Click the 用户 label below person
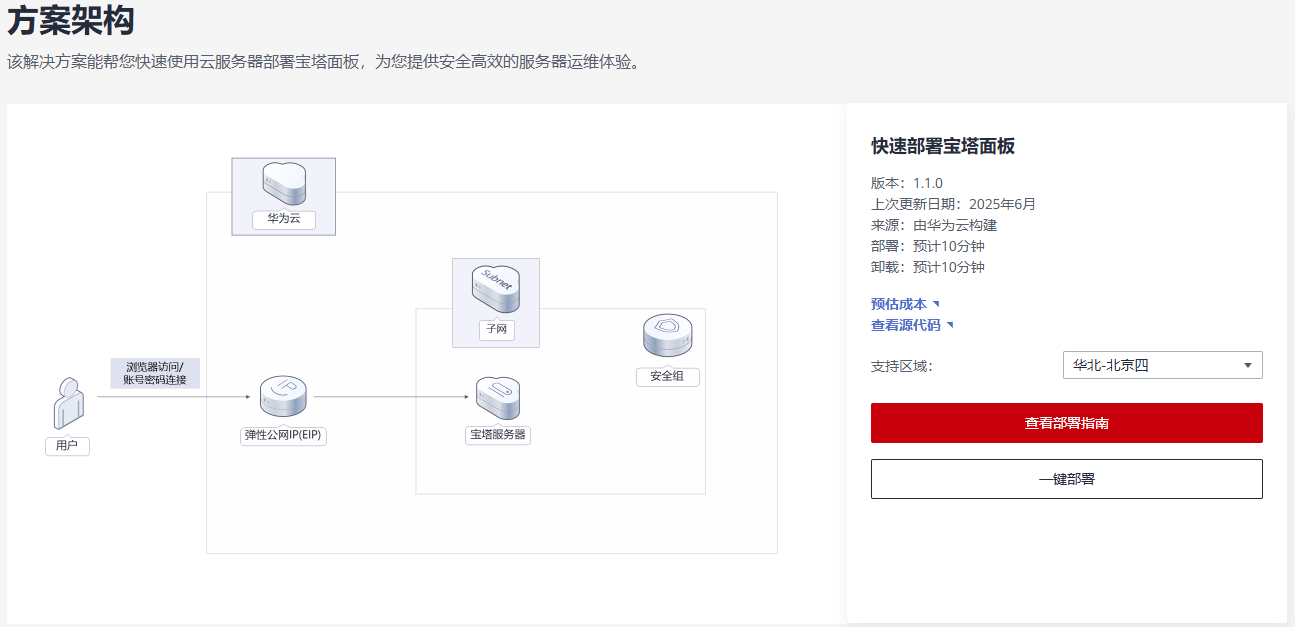The width and height of the screenshot is (1295, 627). click(67, 446)
